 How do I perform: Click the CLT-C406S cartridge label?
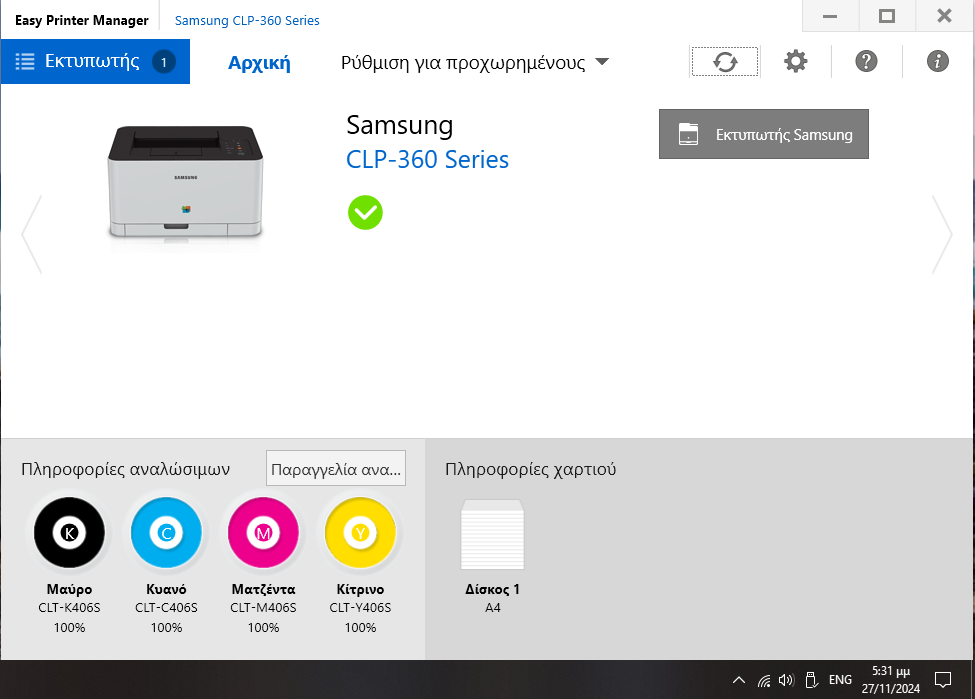pyautogui.click(x=166, y=608)
